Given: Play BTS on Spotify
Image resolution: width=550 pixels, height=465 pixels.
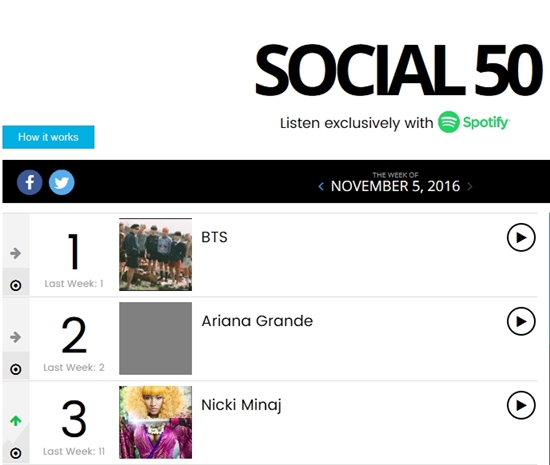Looking at the screenshot, I should tap(521, 237).
